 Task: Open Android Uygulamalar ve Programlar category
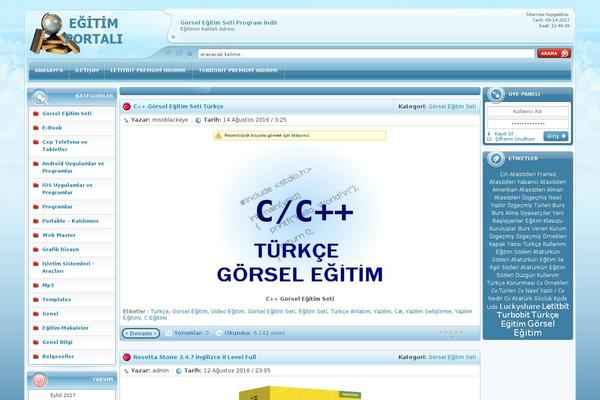tap(73, 167)
